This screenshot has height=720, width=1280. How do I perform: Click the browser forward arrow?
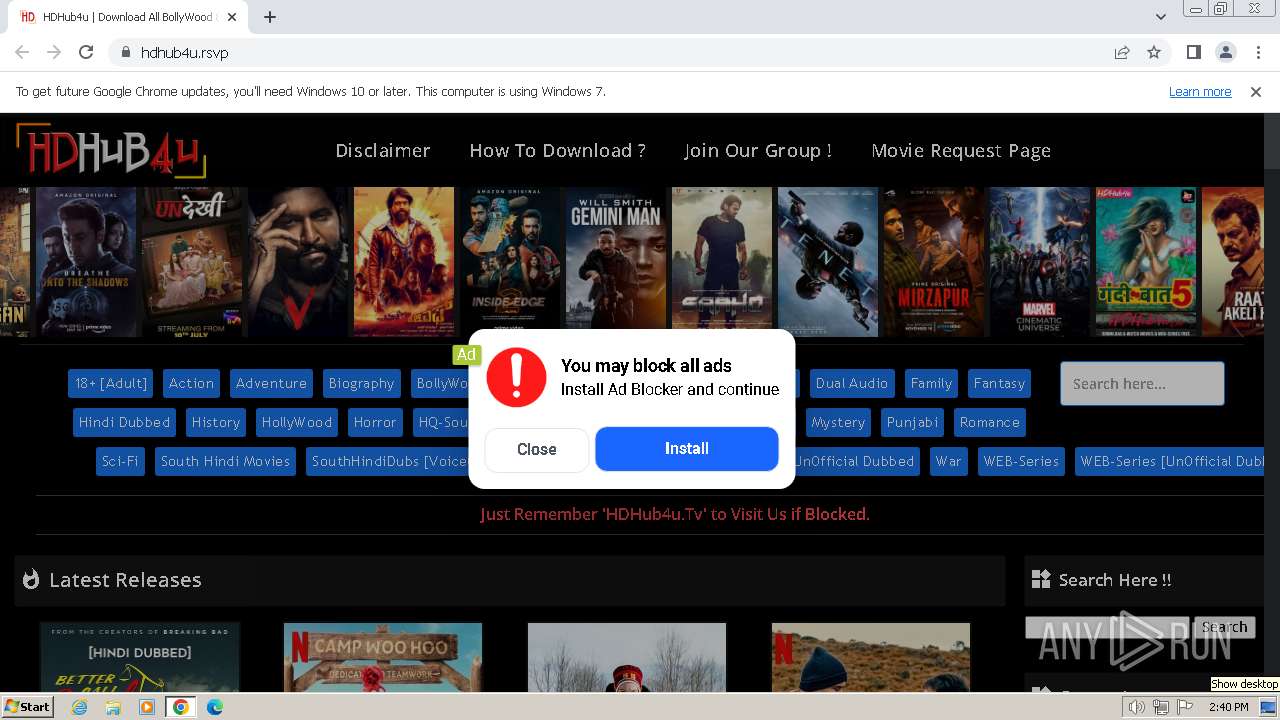pos(54,52)
